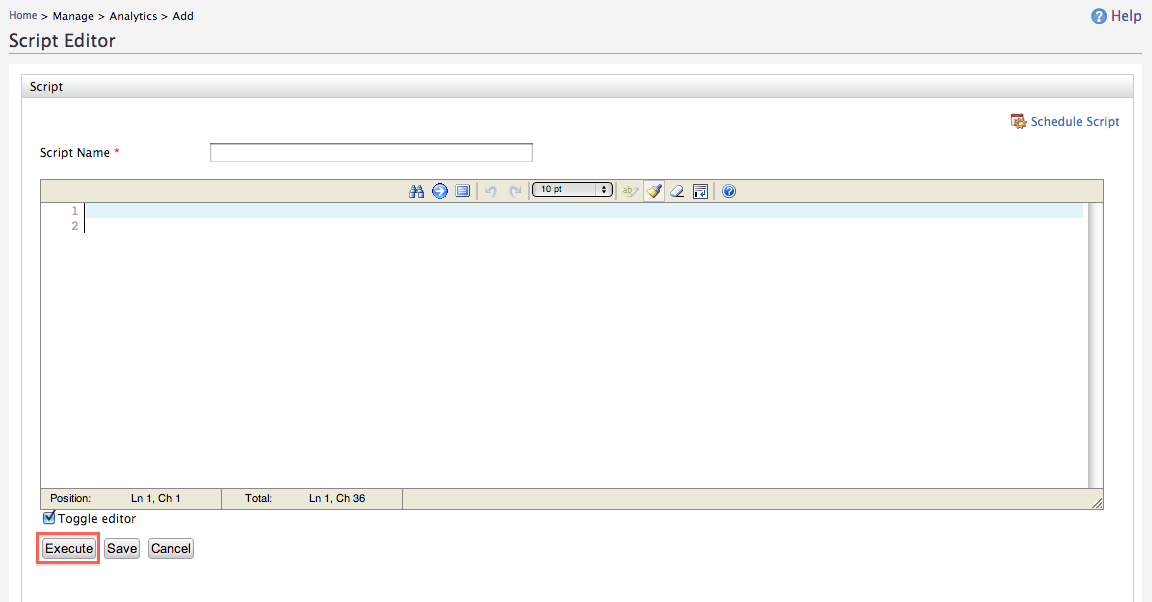The image size is (1152, 602).
Task: Toggle syntax highlight brush icon
Action: pos(654,191)
